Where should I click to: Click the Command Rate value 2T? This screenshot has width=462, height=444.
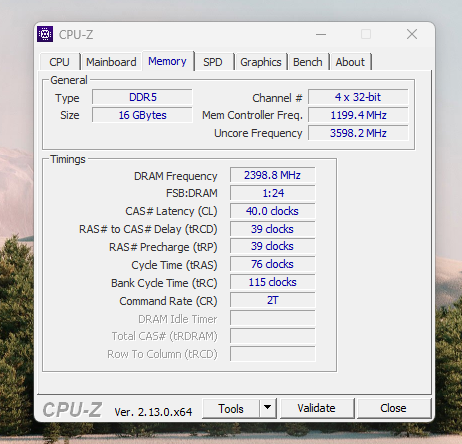click(x=273, y=300)
